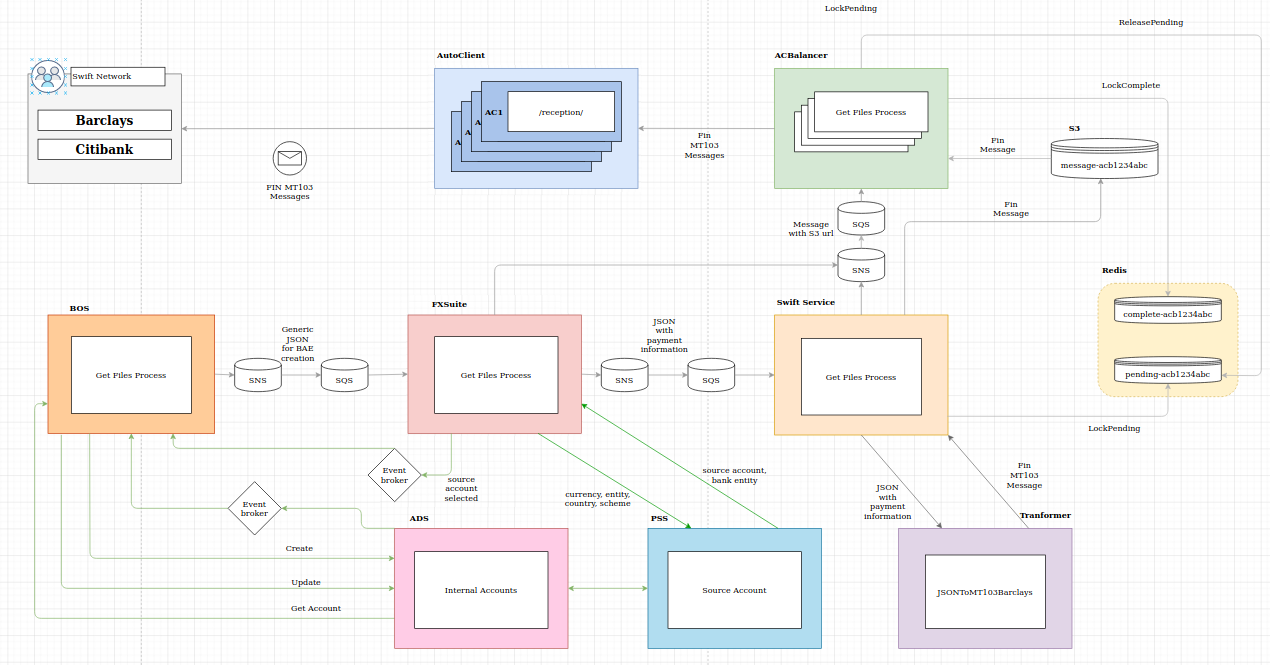
Task: Click the complete-acb1234abc Redis cylinder
Action: (x=1167, y=310)
